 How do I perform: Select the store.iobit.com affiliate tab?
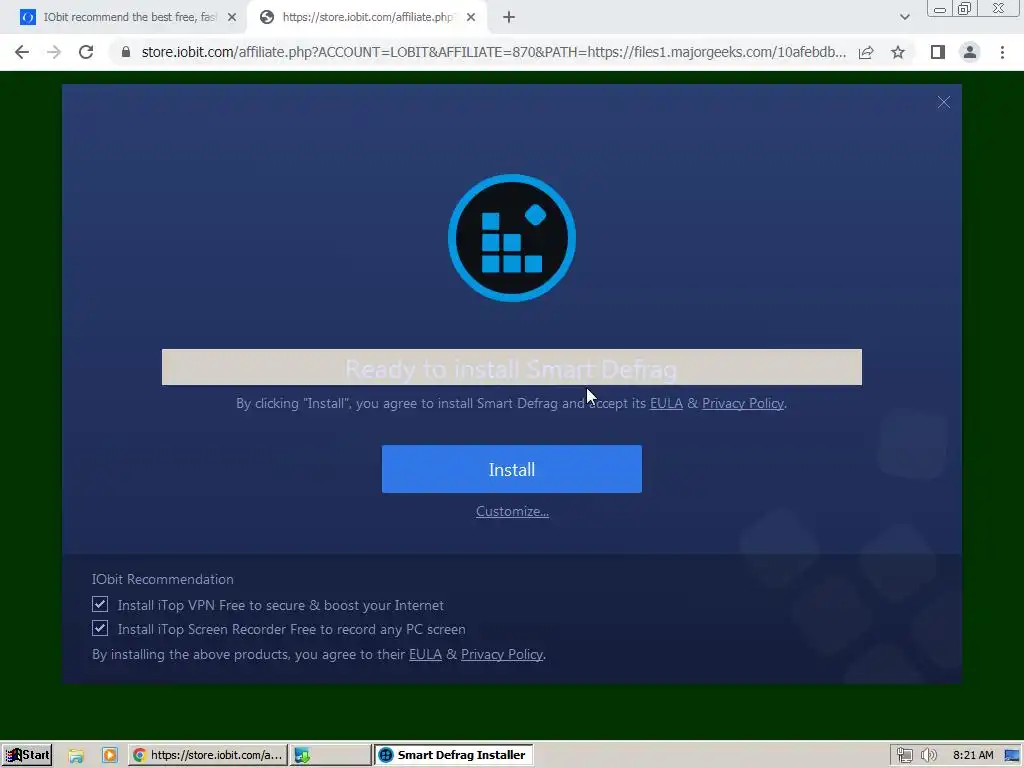click(x=366, y=17)
